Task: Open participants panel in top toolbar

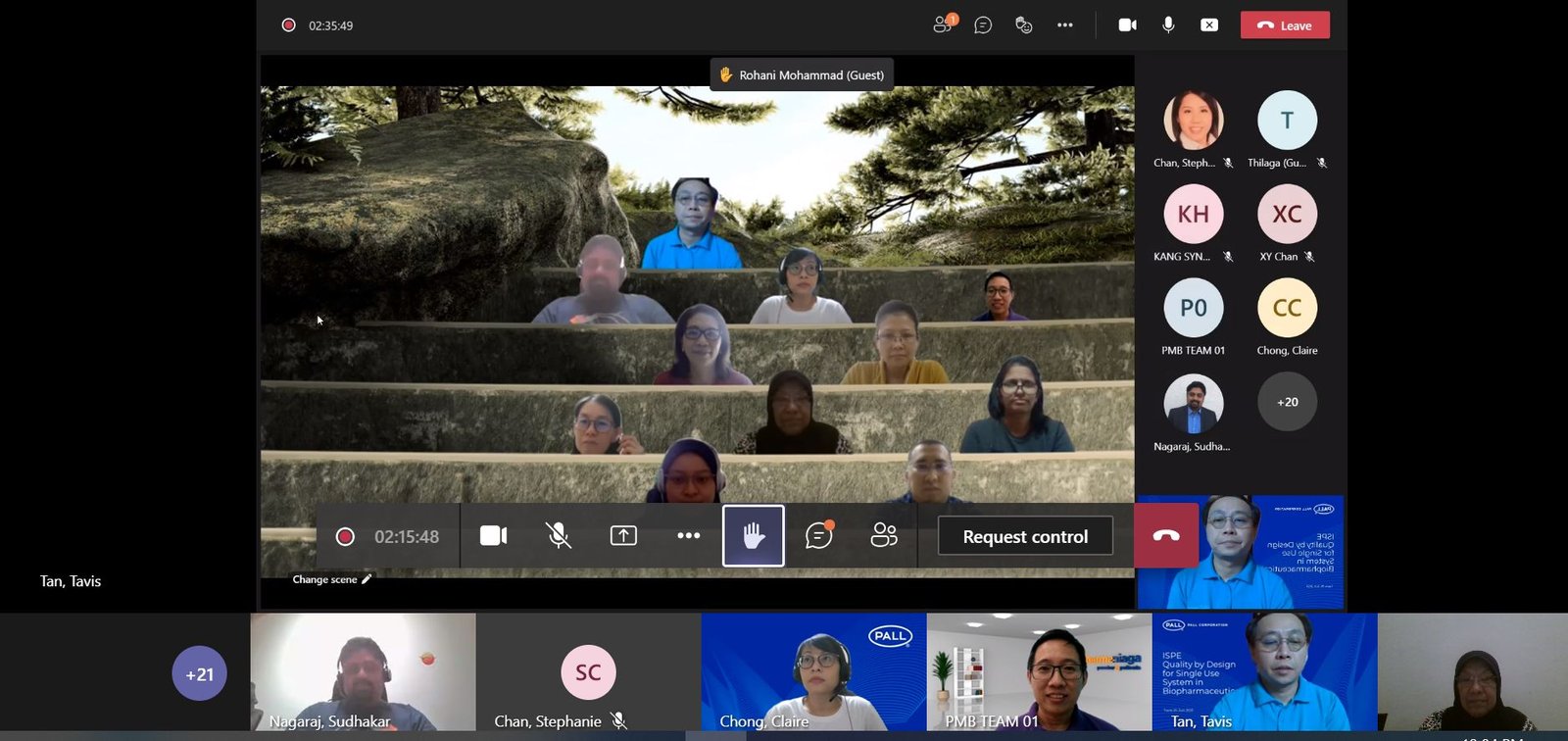Action: [x=943, y=25]
